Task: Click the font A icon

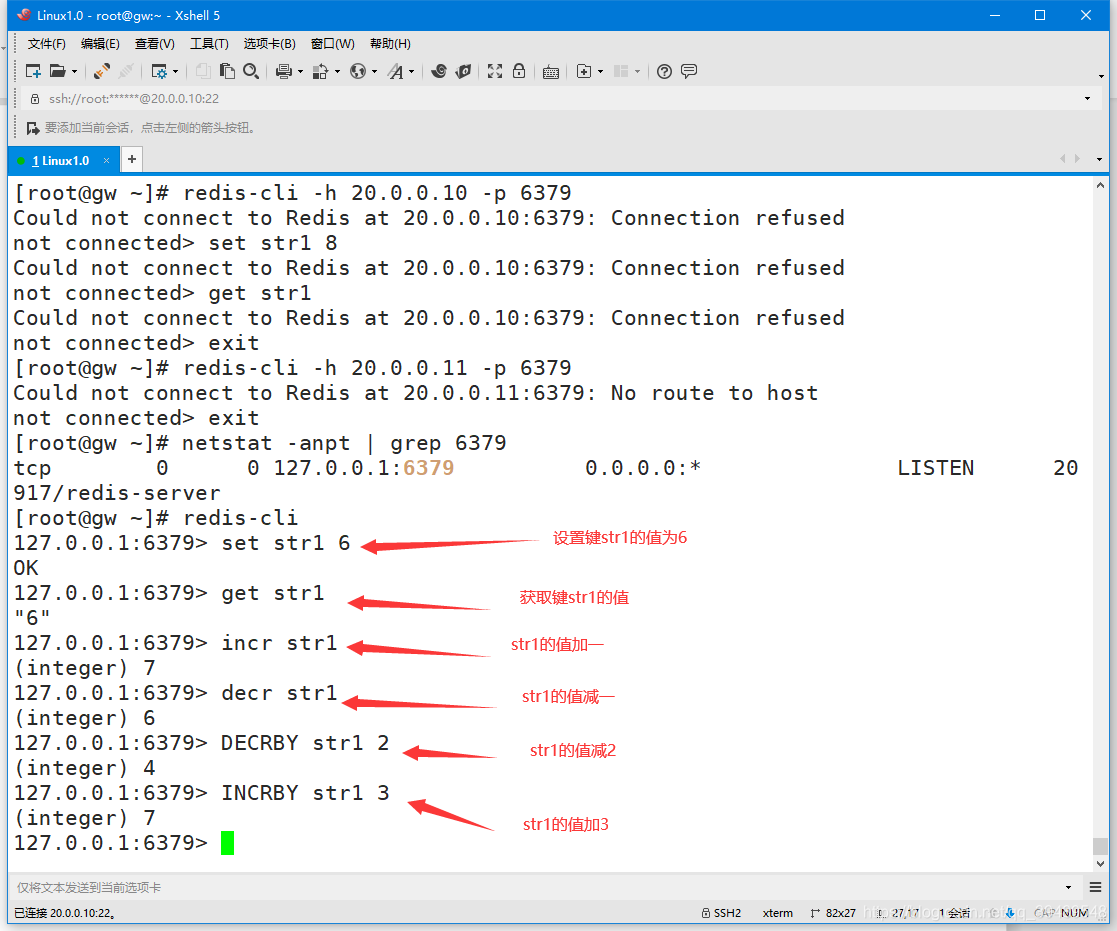Action: (395, 71)
